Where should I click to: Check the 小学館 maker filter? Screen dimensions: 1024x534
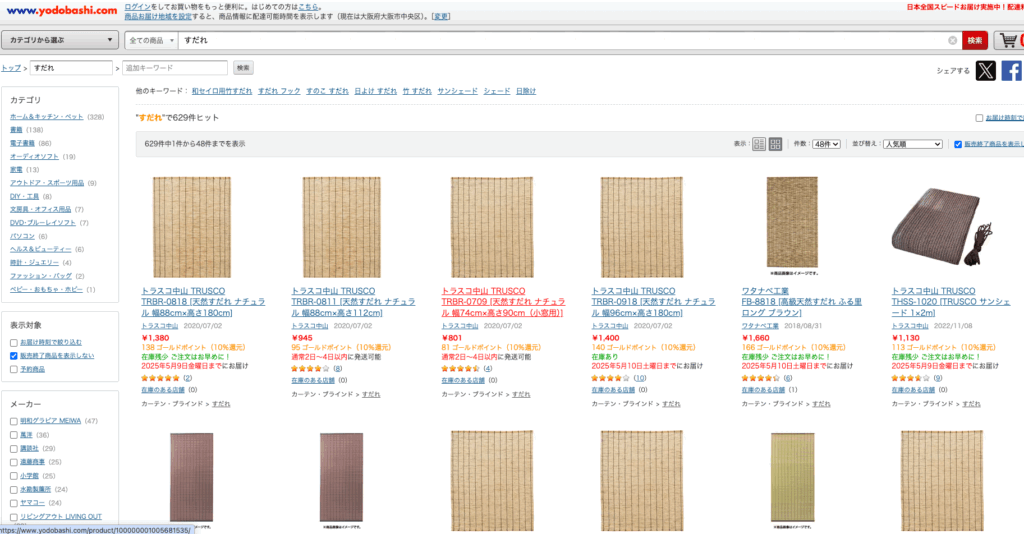[x=14, y=476]
